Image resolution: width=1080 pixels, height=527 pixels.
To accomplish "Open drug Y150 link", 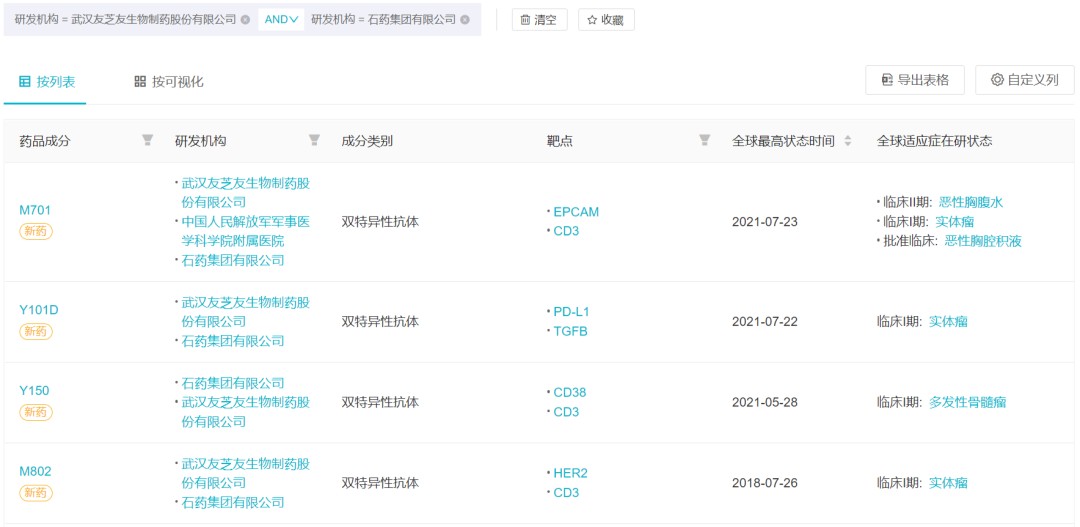I will click(34, 391).
